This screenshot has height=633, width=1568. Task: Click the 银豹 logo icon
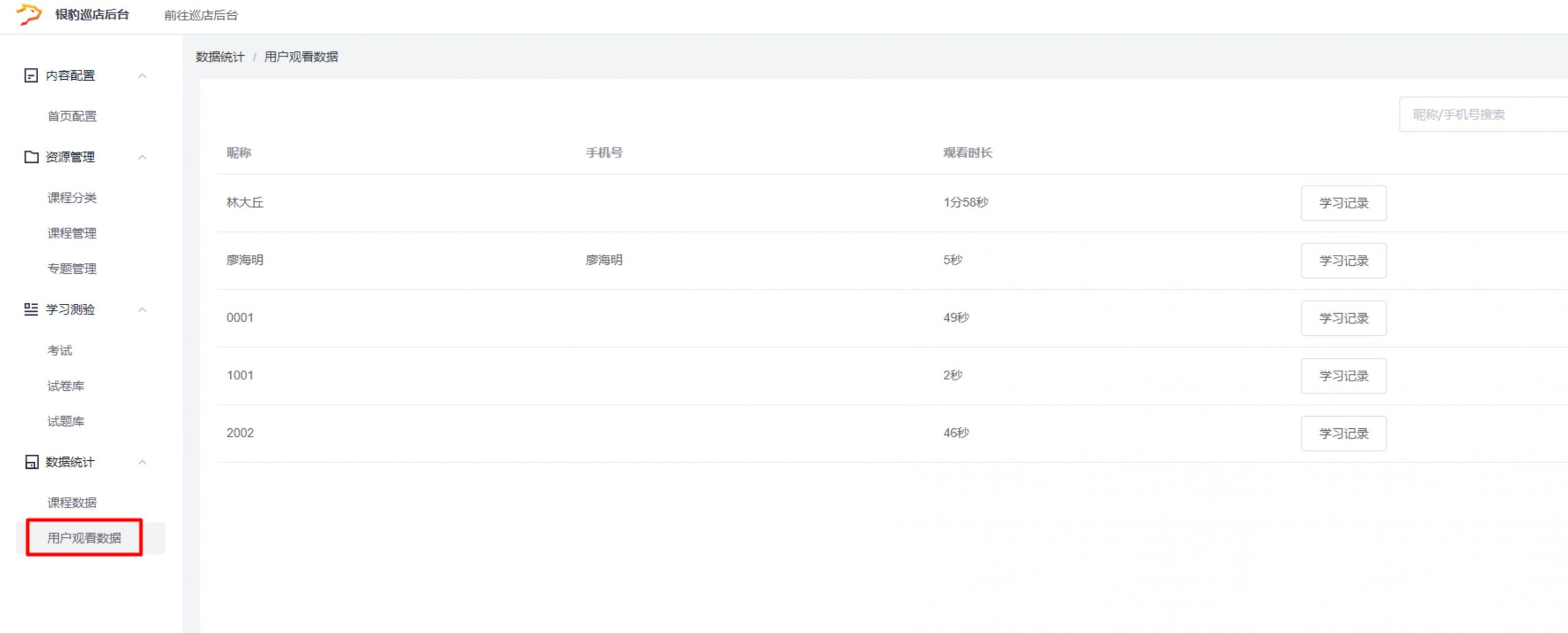click(28, 14)
